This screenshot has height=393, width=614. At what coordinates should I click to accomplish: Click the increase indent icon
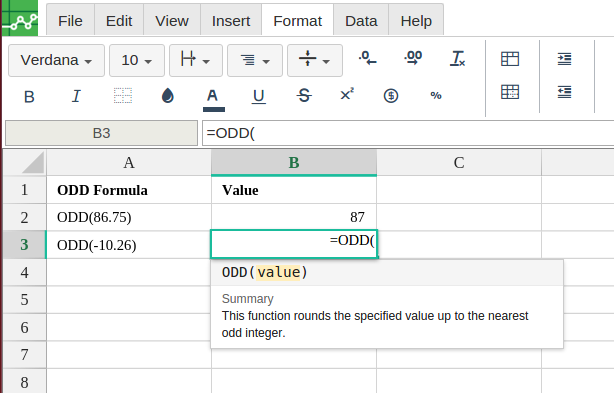click(564, 59)
